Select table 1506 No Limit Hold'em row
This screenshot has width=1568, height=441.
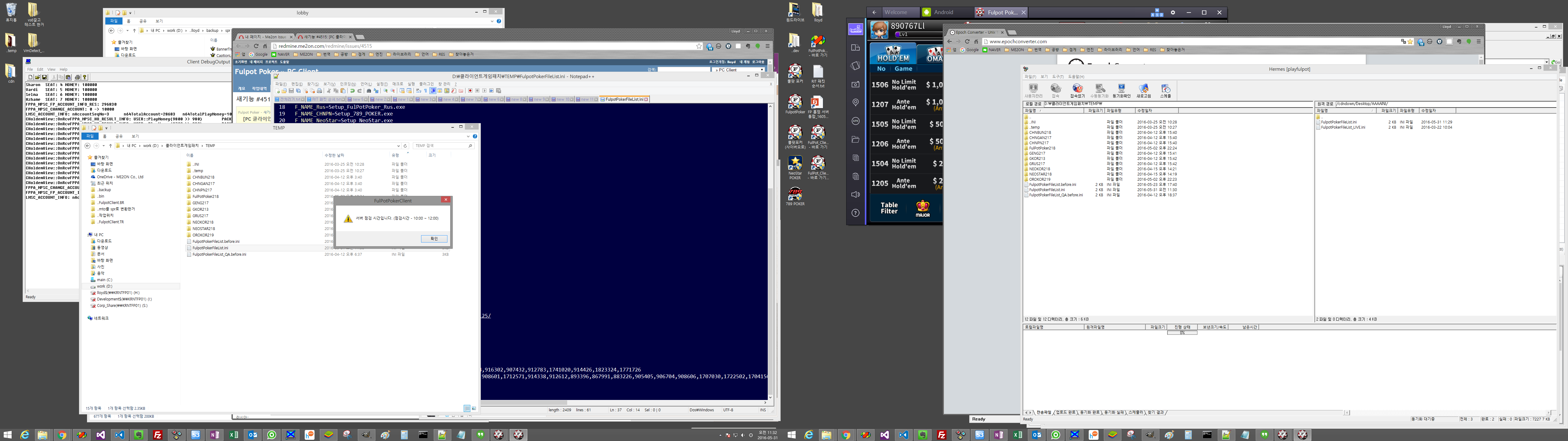point(907,85)
